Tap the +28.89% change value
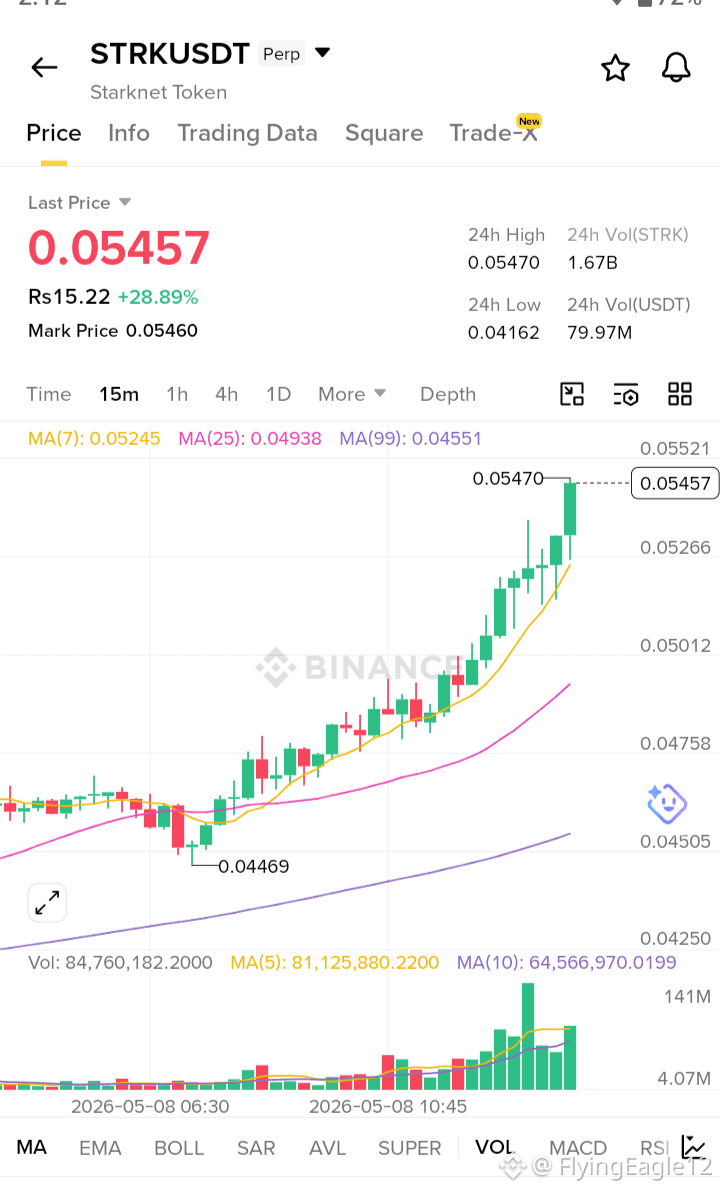Image resolution: width=720 pixels, height=1191 pixels. [x=158, y=297]
